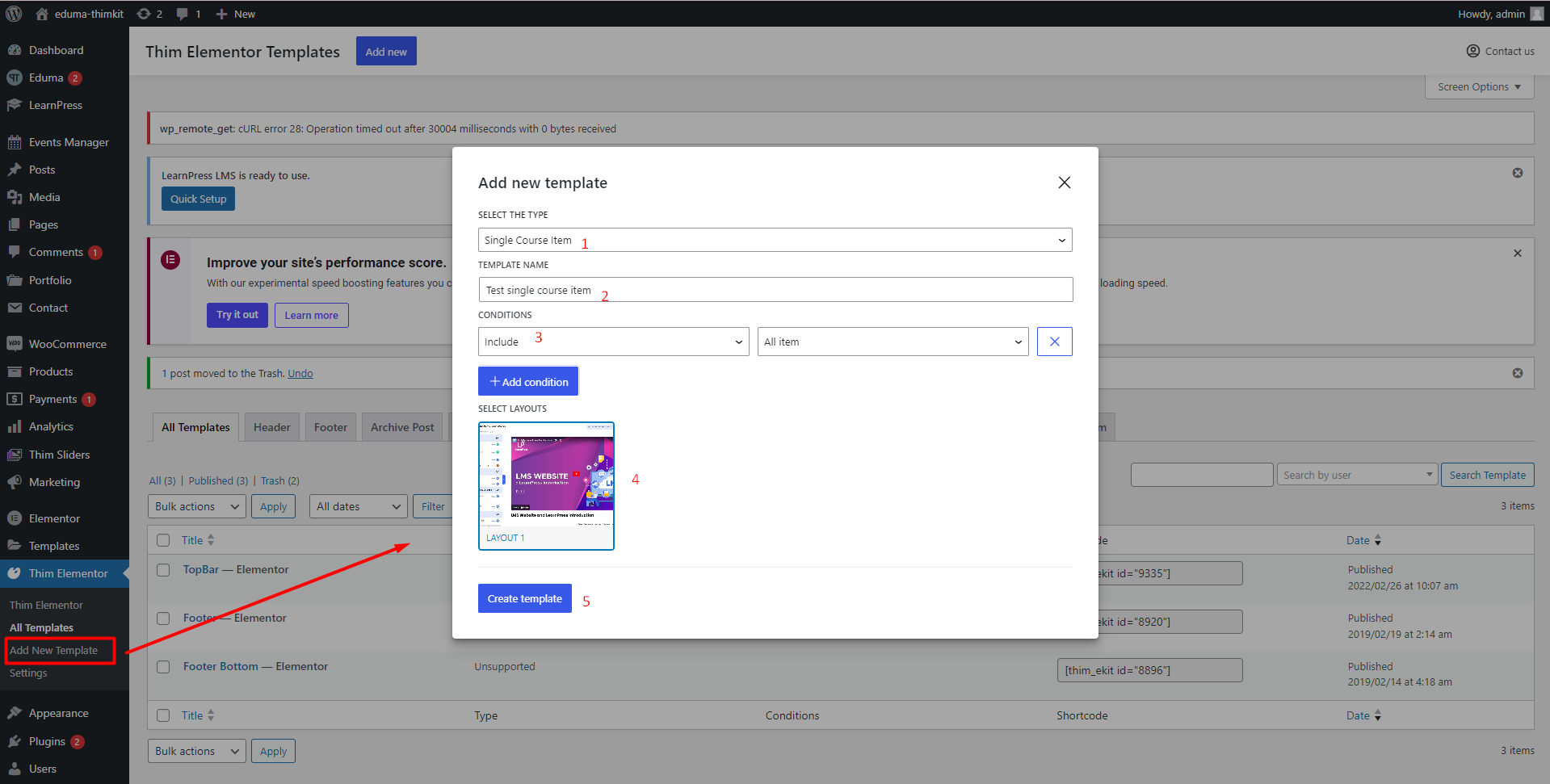Open top Bulk actions dropdown
The image size is (1550, 784).
click(197, 506)
